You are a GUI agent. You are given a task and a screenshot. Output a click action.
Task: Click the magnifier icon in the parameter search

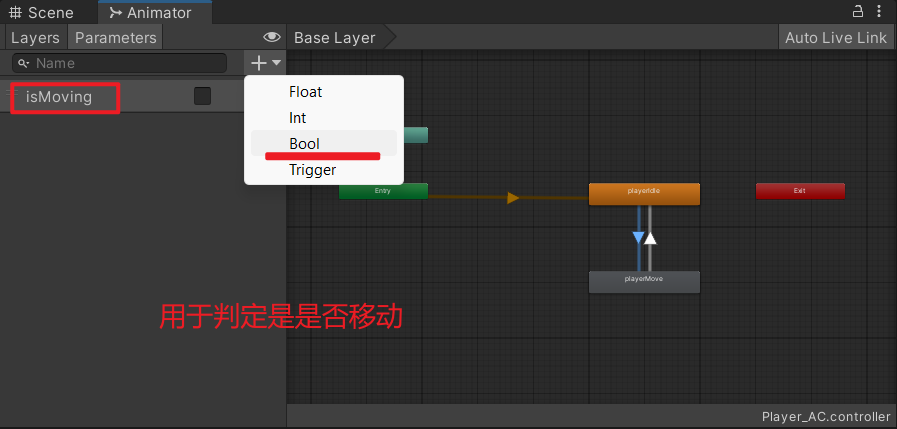coord(24,63)
